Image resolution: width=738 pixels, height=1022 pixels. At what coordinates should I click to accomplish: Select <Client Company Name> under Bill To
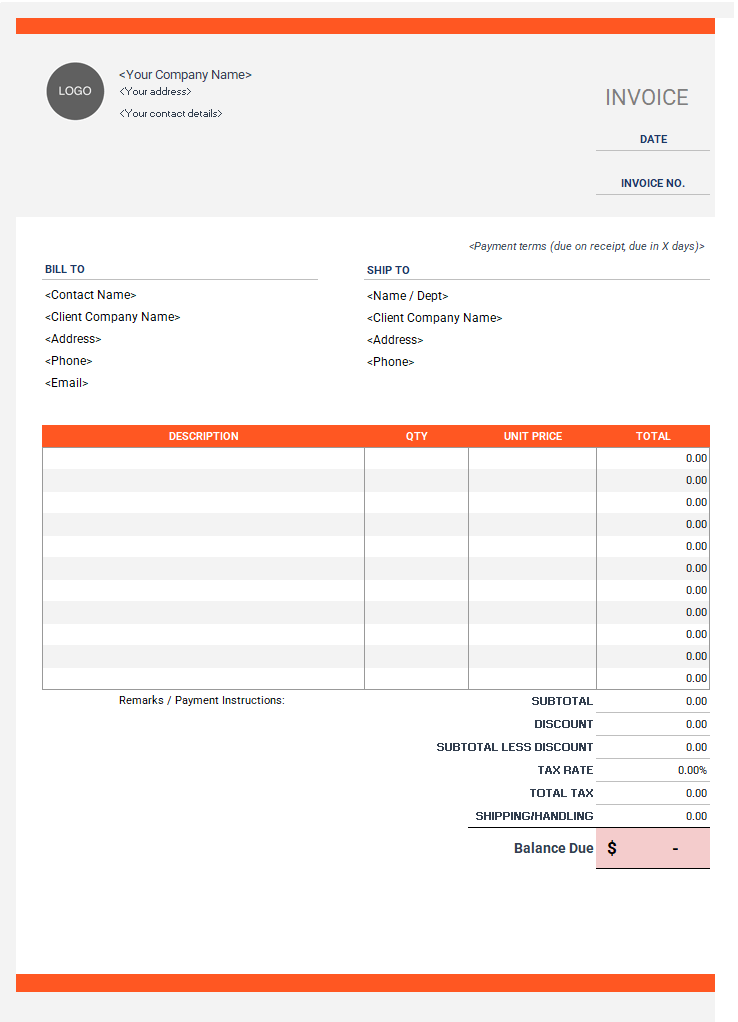click(112, 317)
